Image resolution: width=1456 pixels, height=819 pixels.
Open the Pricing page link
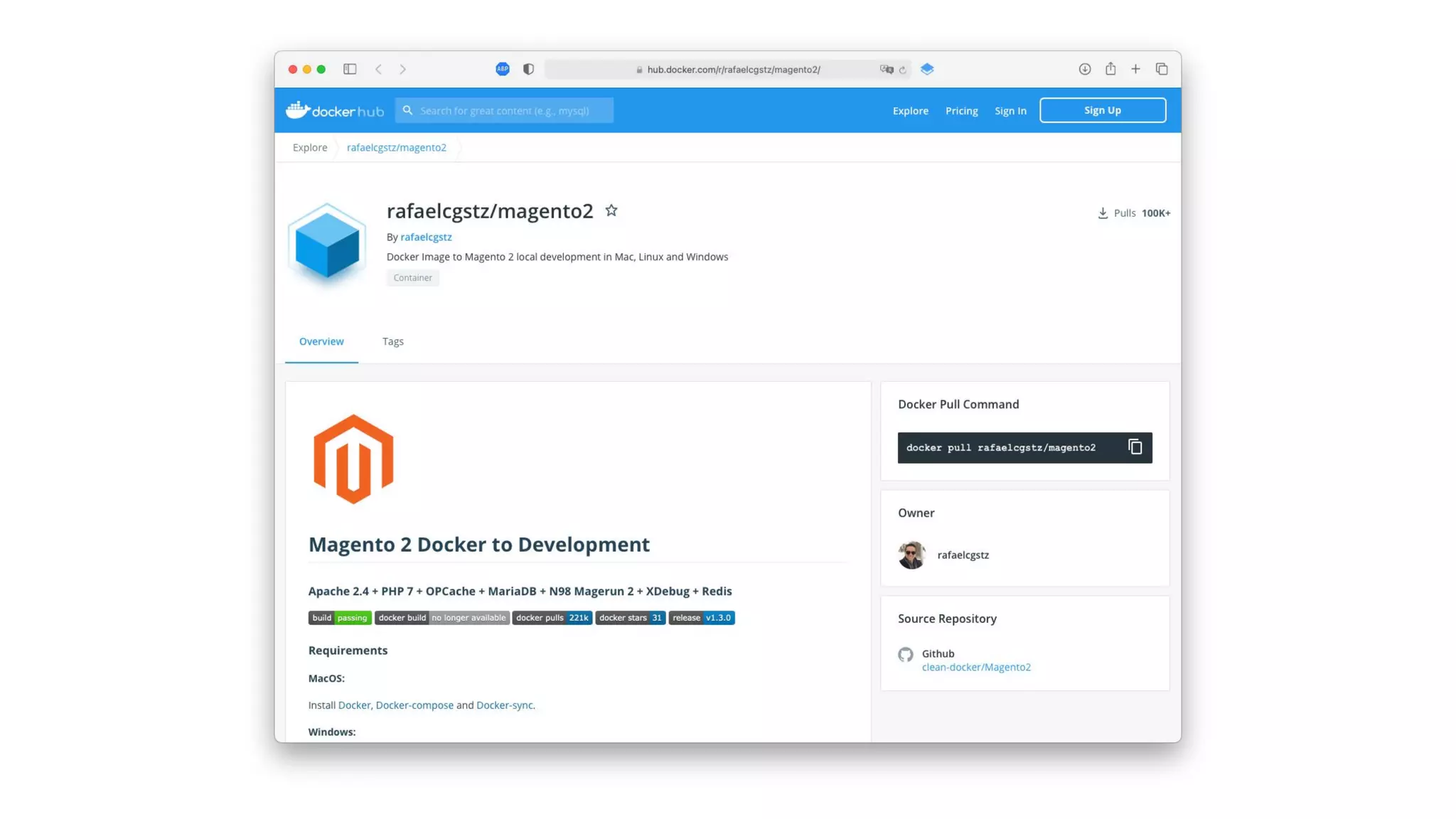tap(961, 111)
